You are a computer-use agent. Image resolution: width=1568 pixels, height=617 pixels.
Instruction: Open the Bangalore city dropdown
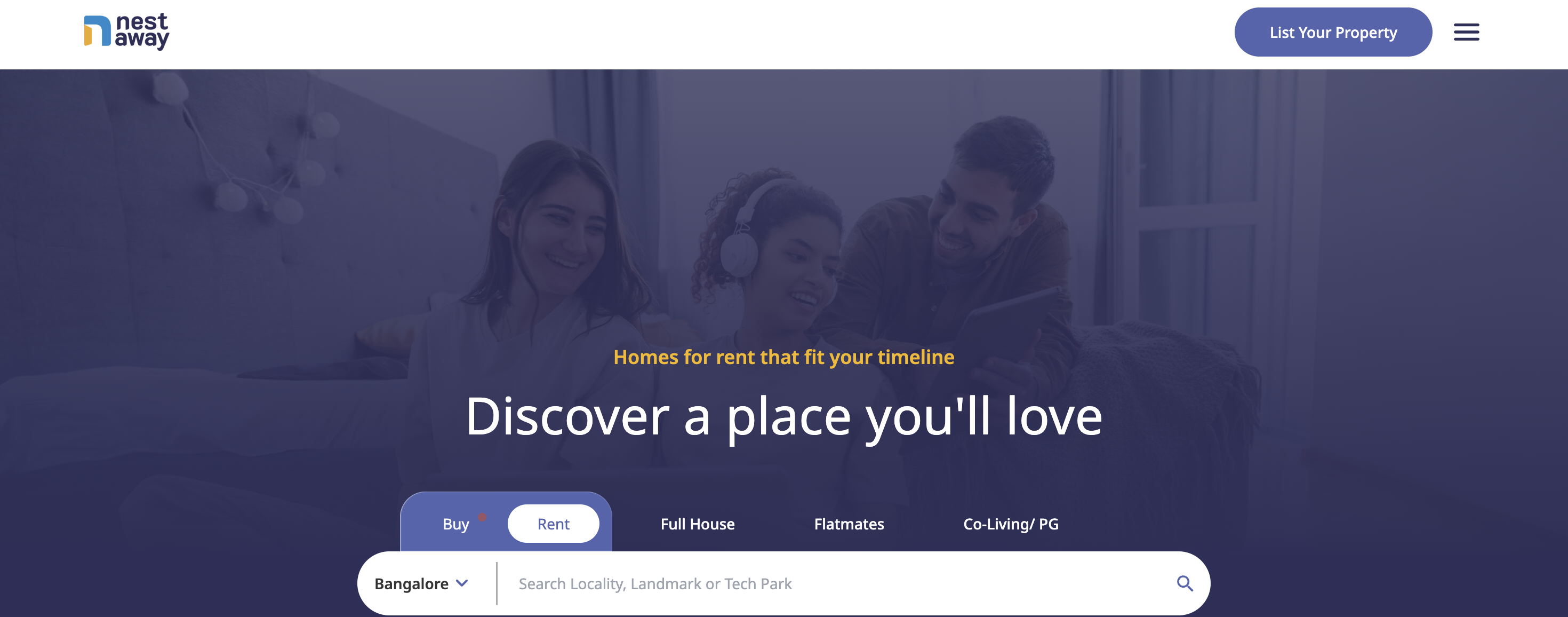pos(421,583)
